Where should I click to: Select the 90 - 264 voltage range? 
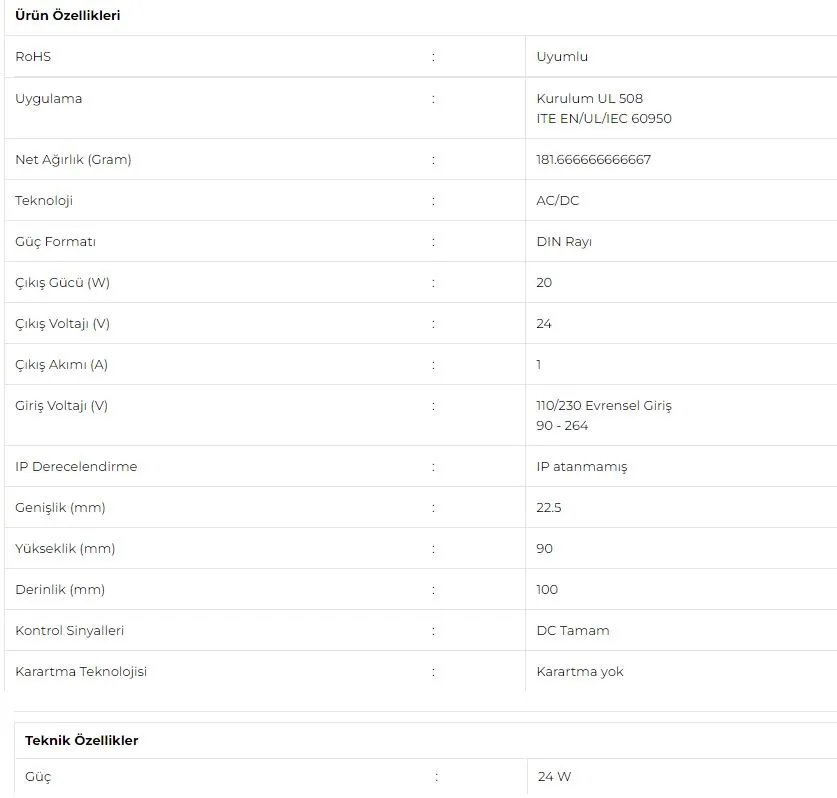pos(562,426)
